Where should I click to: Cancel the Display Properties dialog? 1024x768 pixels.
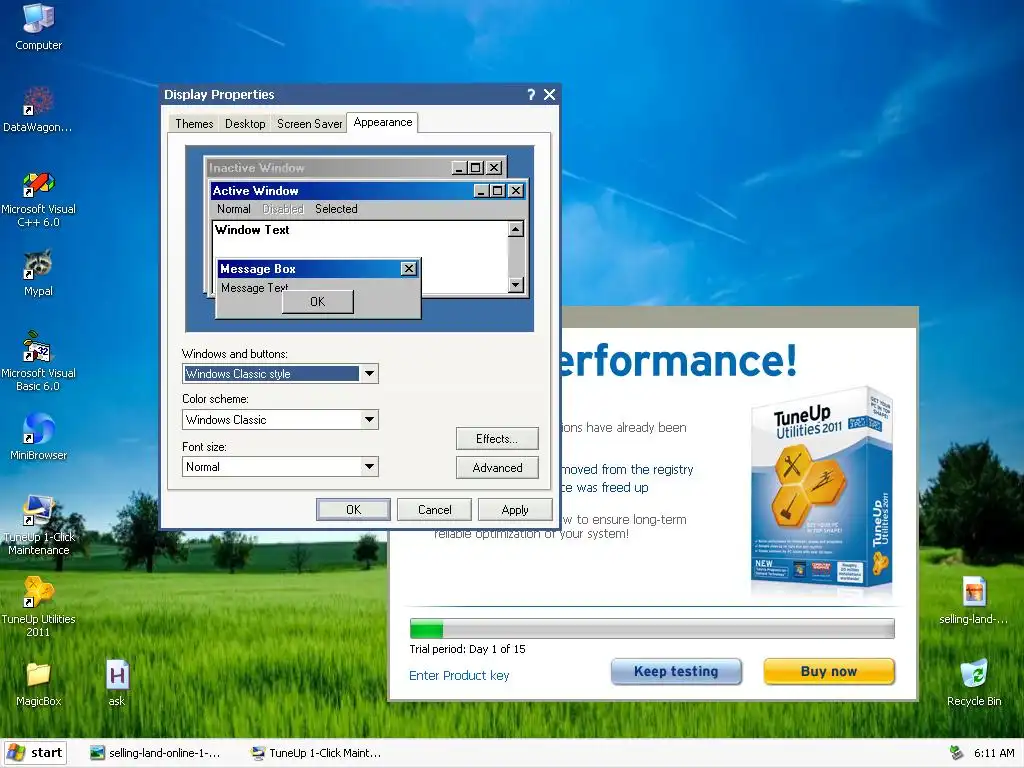(434, 509)
